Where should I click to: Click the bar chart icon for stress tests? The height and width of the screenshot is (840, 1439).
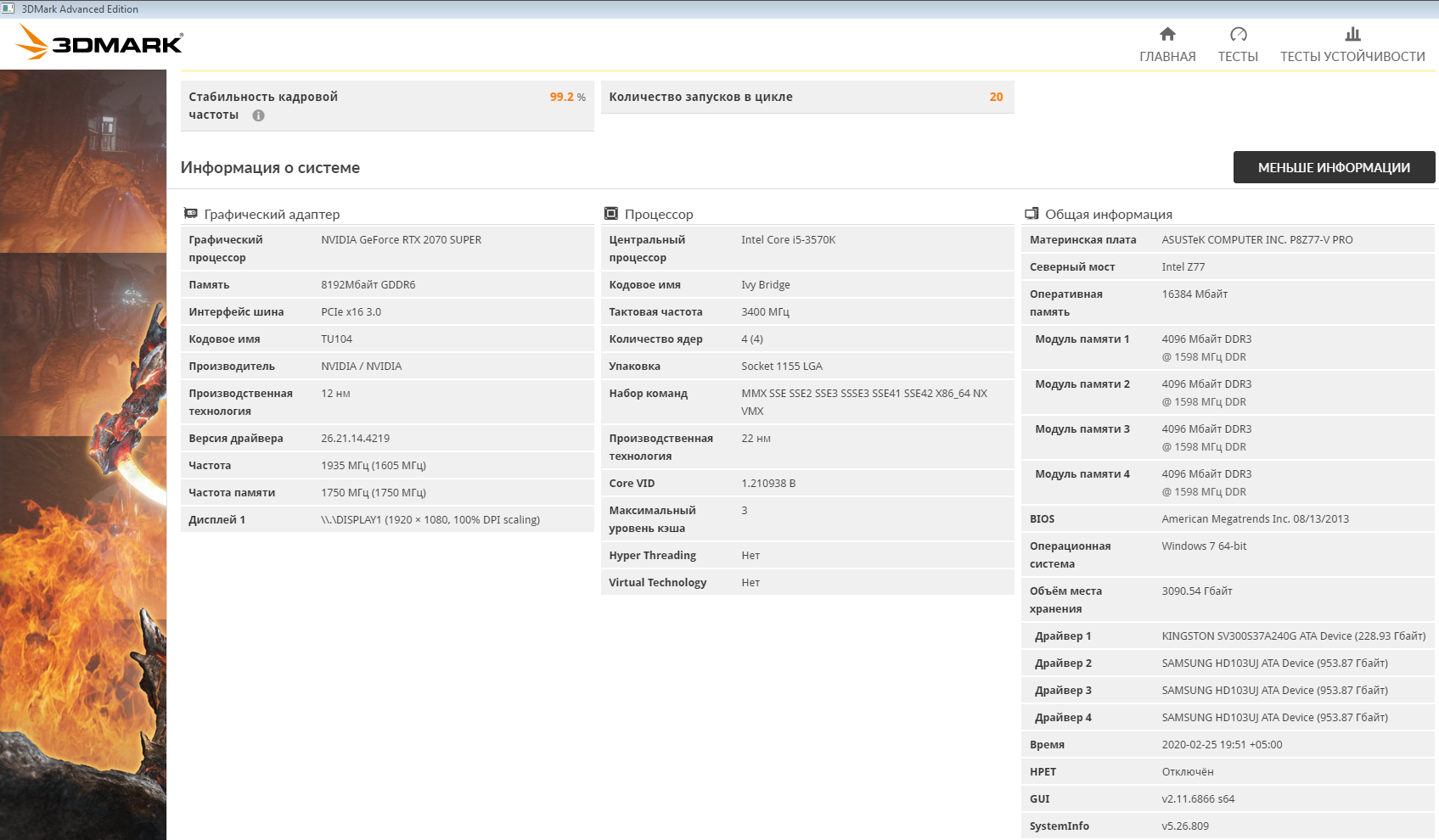[x=1352, y=34]
